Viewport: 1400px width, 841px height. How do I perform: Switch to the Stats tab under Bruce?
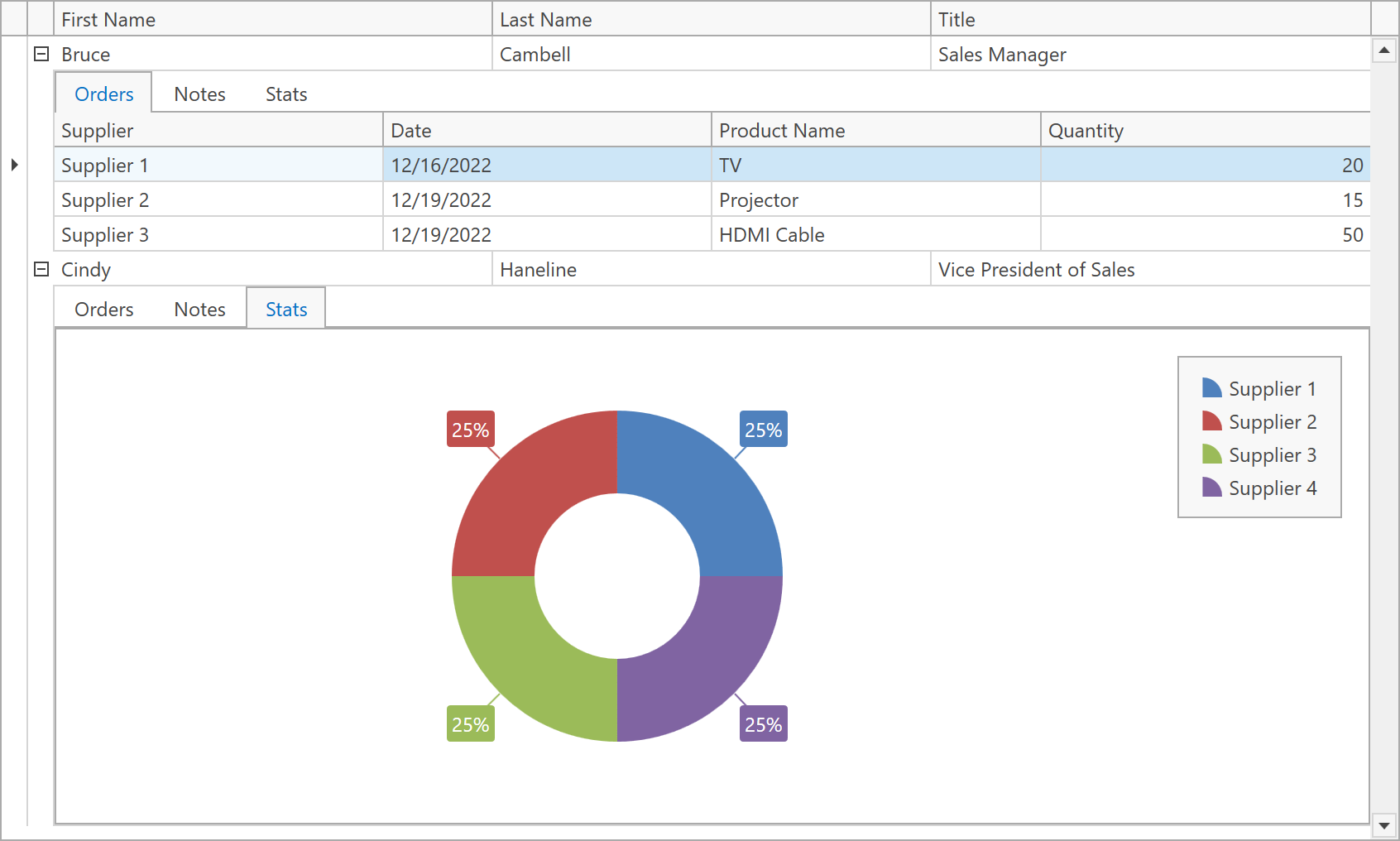[286, 94]
